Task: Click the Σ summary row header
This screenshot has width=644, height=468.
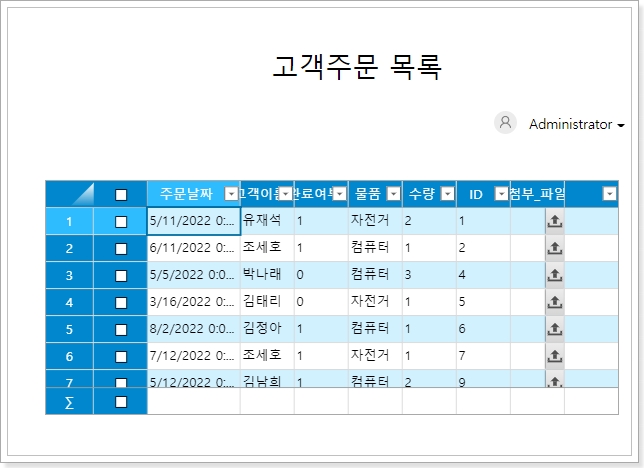Action: coord(69,402)
